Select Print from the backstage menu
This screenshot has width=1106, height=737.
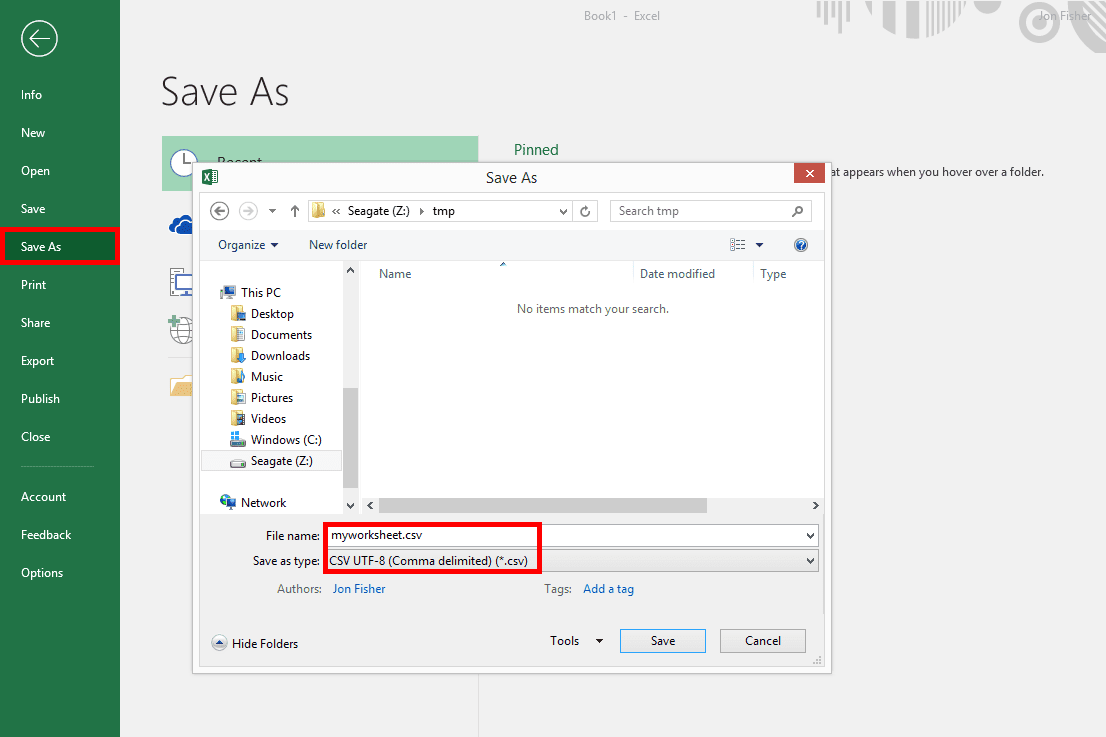tap(34, 285)
